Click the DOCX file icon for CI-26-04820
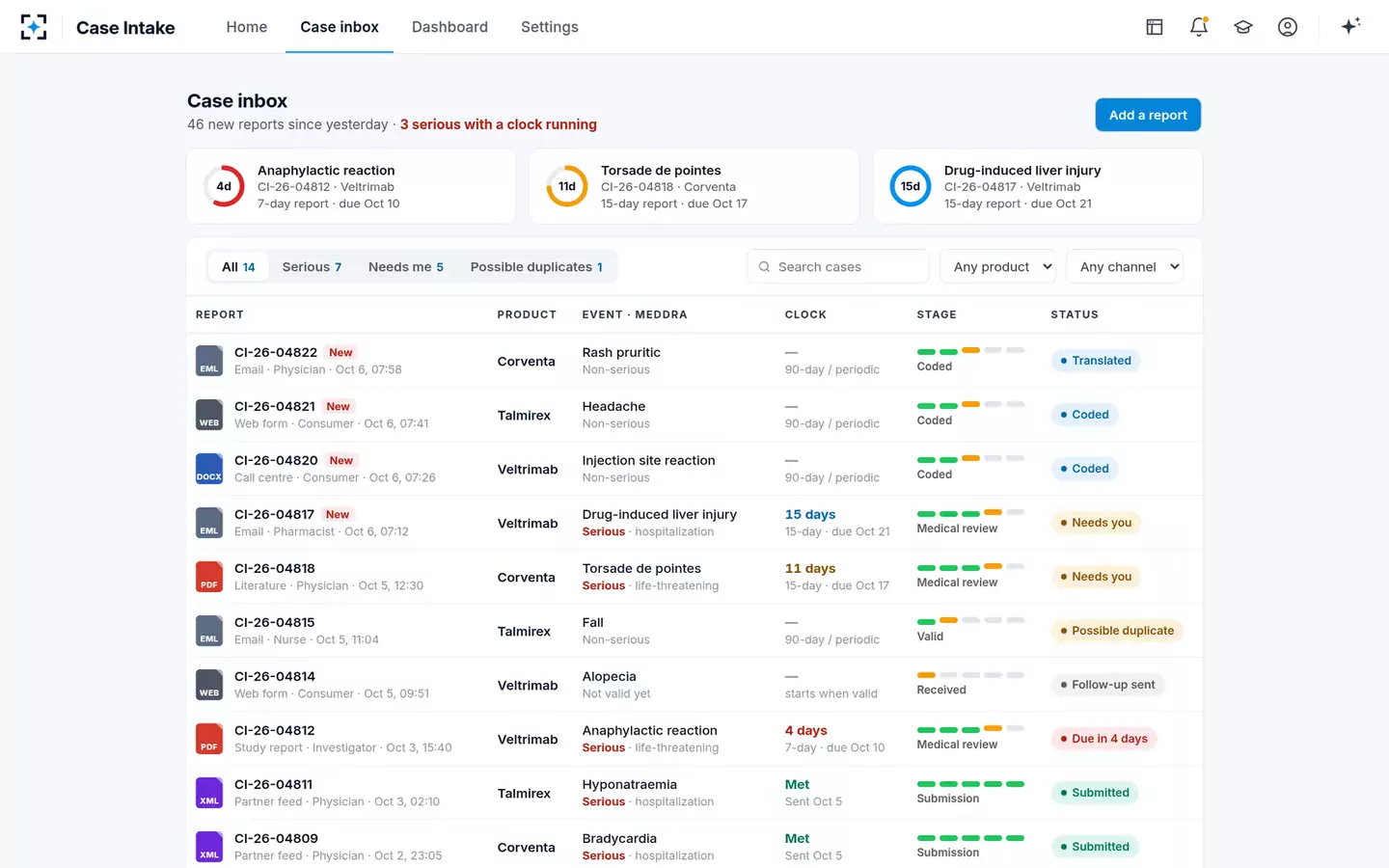This screenshot has width=1389, height=868. click(x=209, y=469)
